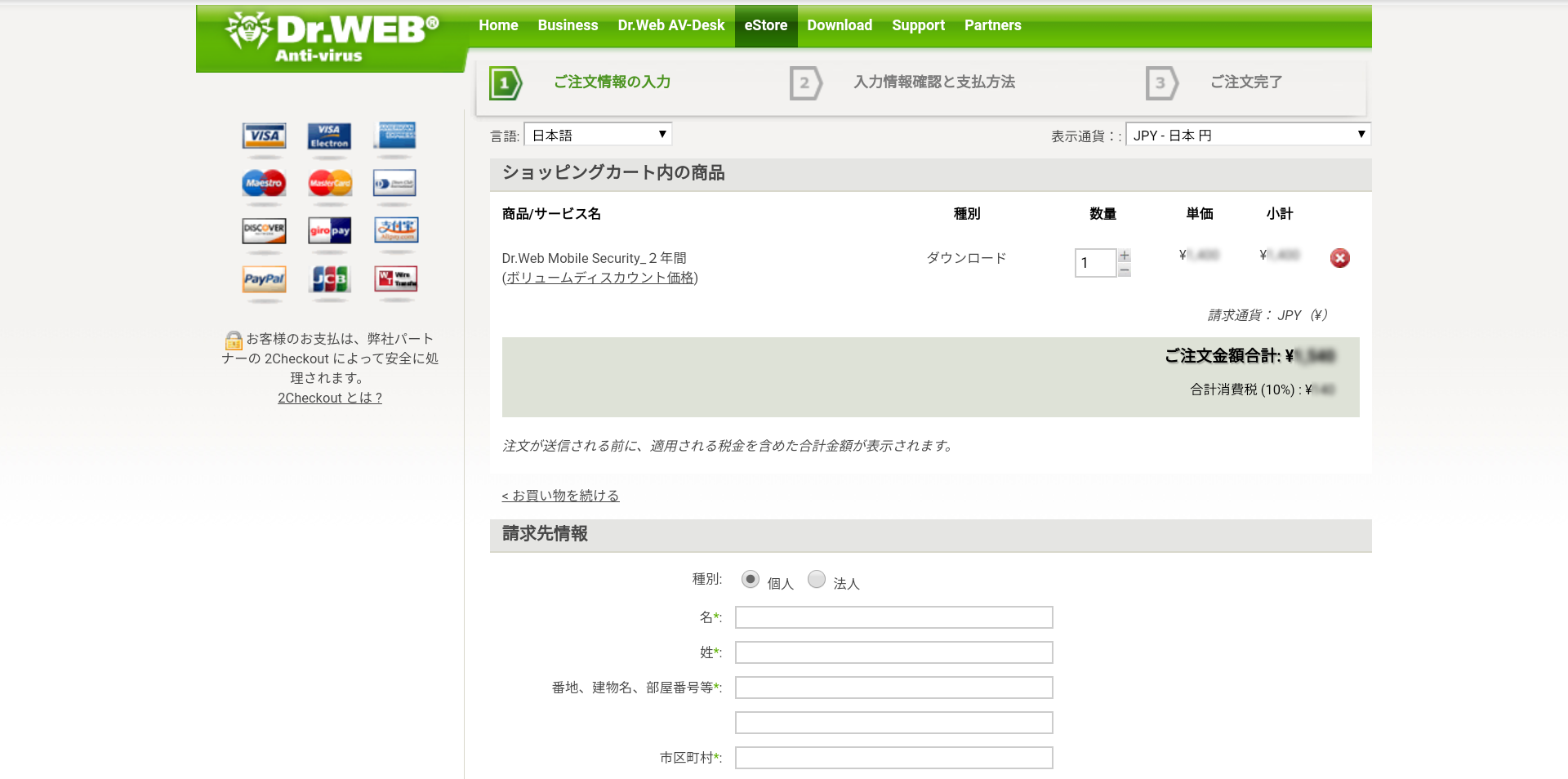This screenshot has width=1568, height=779.
Task: Click the Alipay payment icon
Action: pyautogui.click(x=395, y=230)
